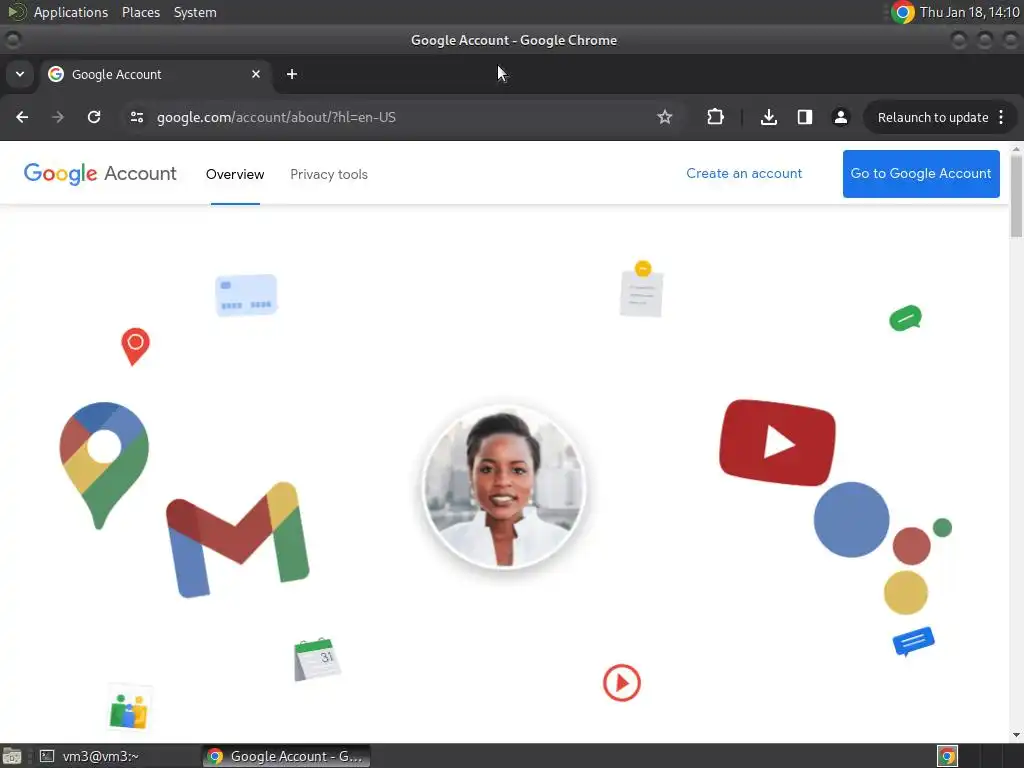Click the green chat bubble icon
Image resolution: width=1024 pixels, height=768 pixels.
coord(905,318)
